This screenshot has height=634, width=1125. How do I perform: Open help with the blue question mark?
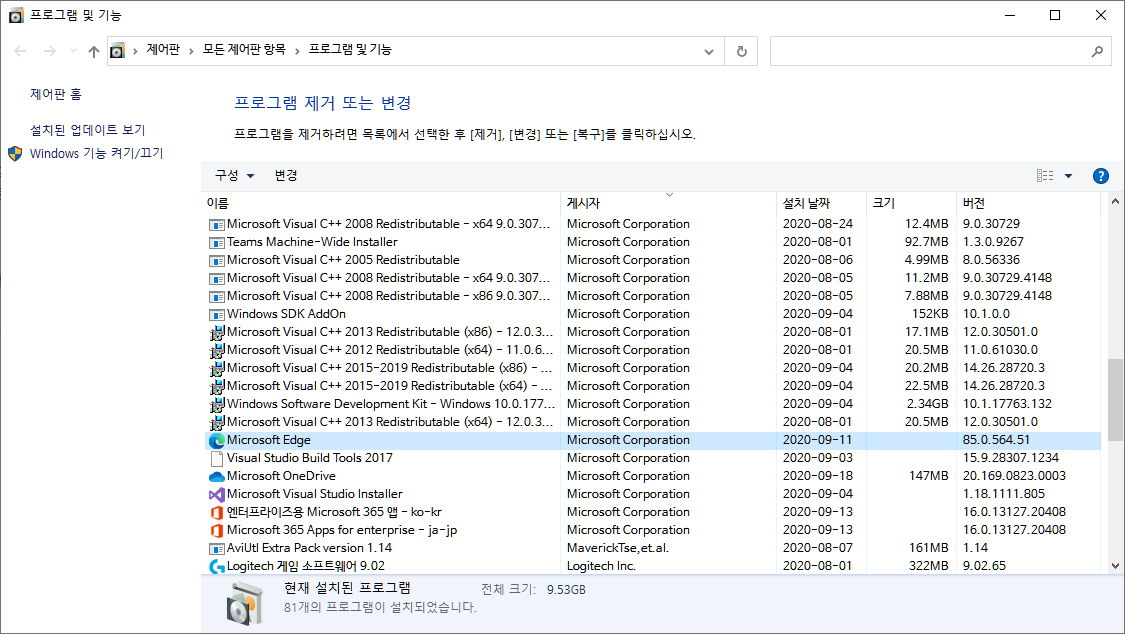pyautogui.click(x=1101, y=176)
